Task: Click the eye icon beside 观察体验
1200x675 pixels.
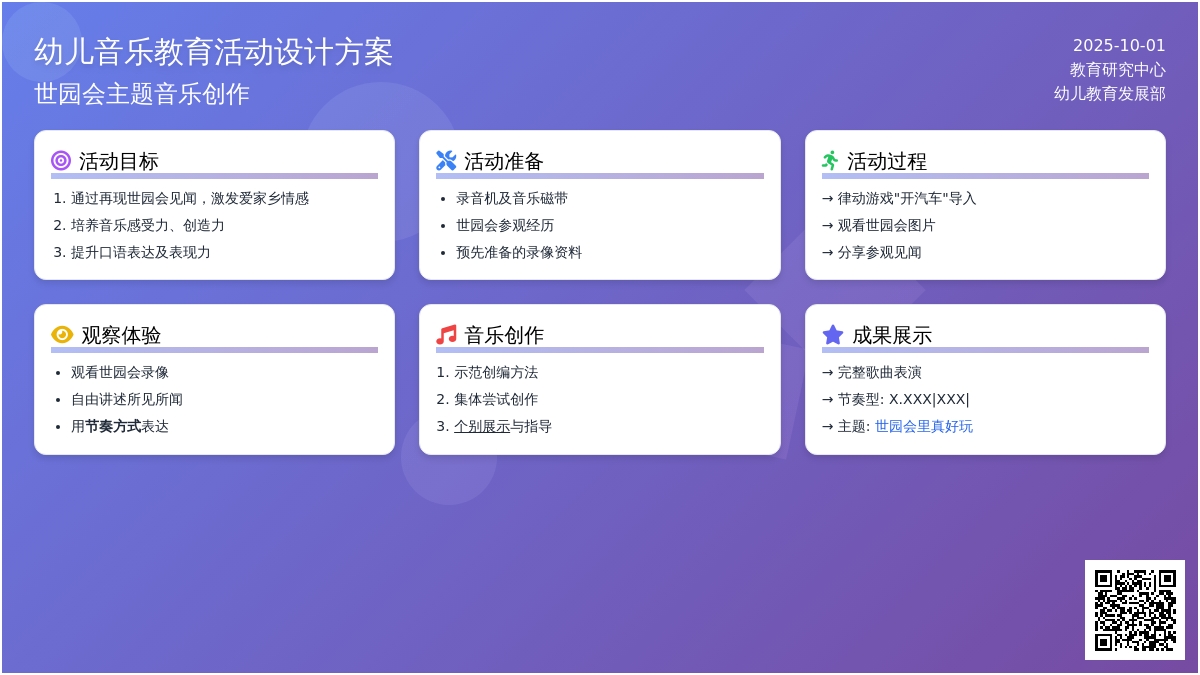Action: point(62,335)
